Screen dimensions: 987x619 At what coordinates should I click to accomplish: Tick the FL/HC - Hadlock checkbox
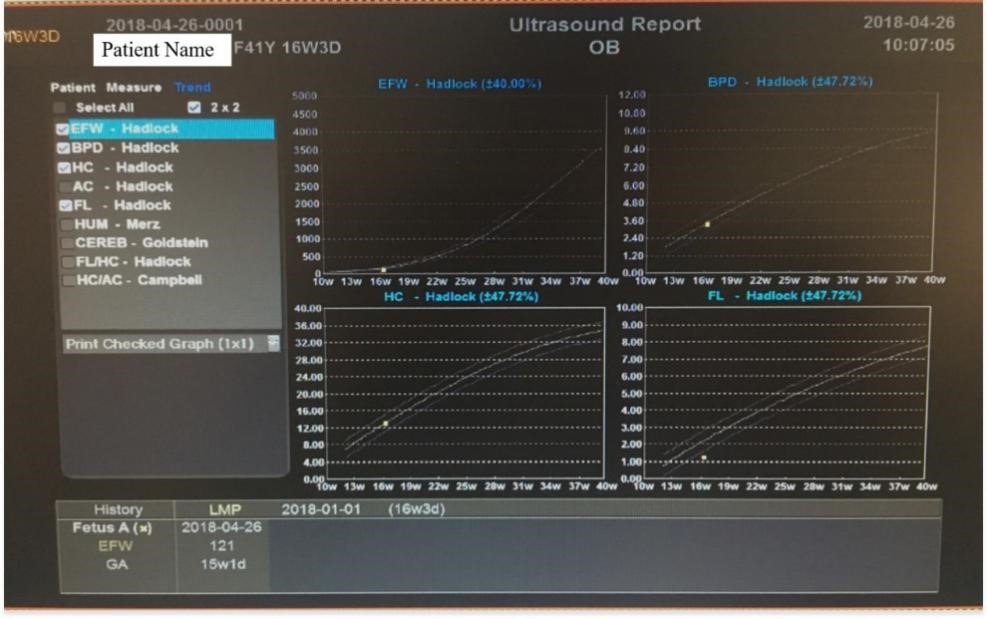click(64, 262)
